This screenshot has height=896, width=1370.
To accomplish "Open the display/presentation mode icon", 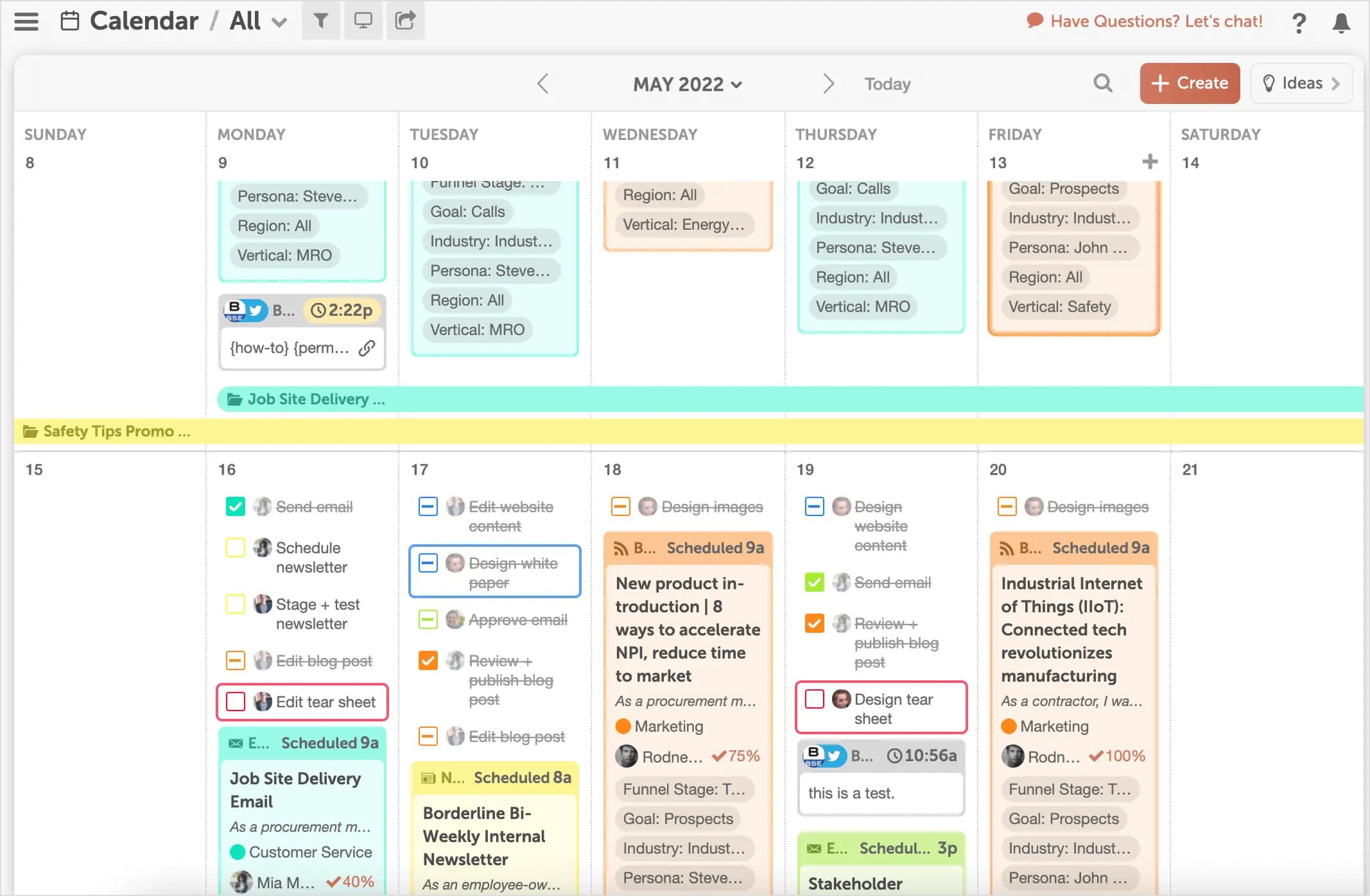I will coord(363,21).
